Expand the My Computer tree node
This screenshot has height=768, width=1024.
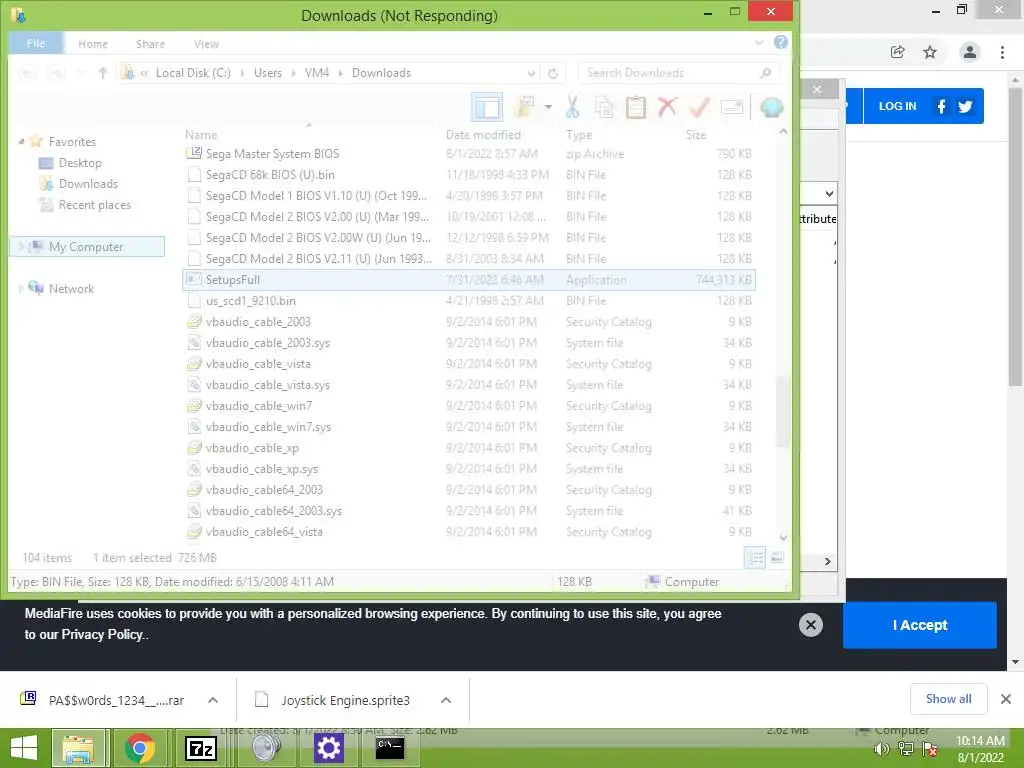[x=22, y=246]
